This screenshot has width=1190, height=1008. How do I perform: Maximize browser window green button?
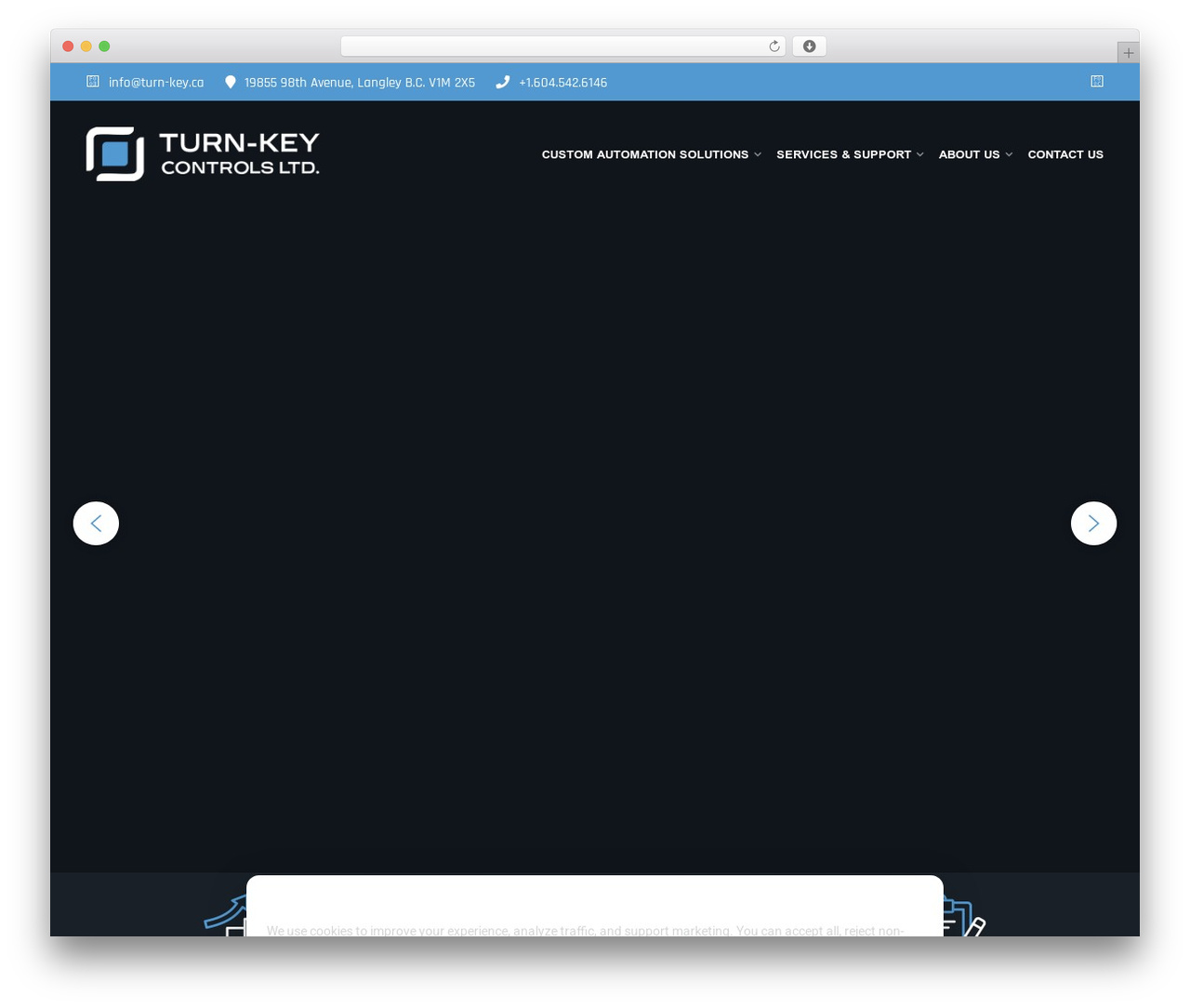pyautogui.click(x=104, y=46)
